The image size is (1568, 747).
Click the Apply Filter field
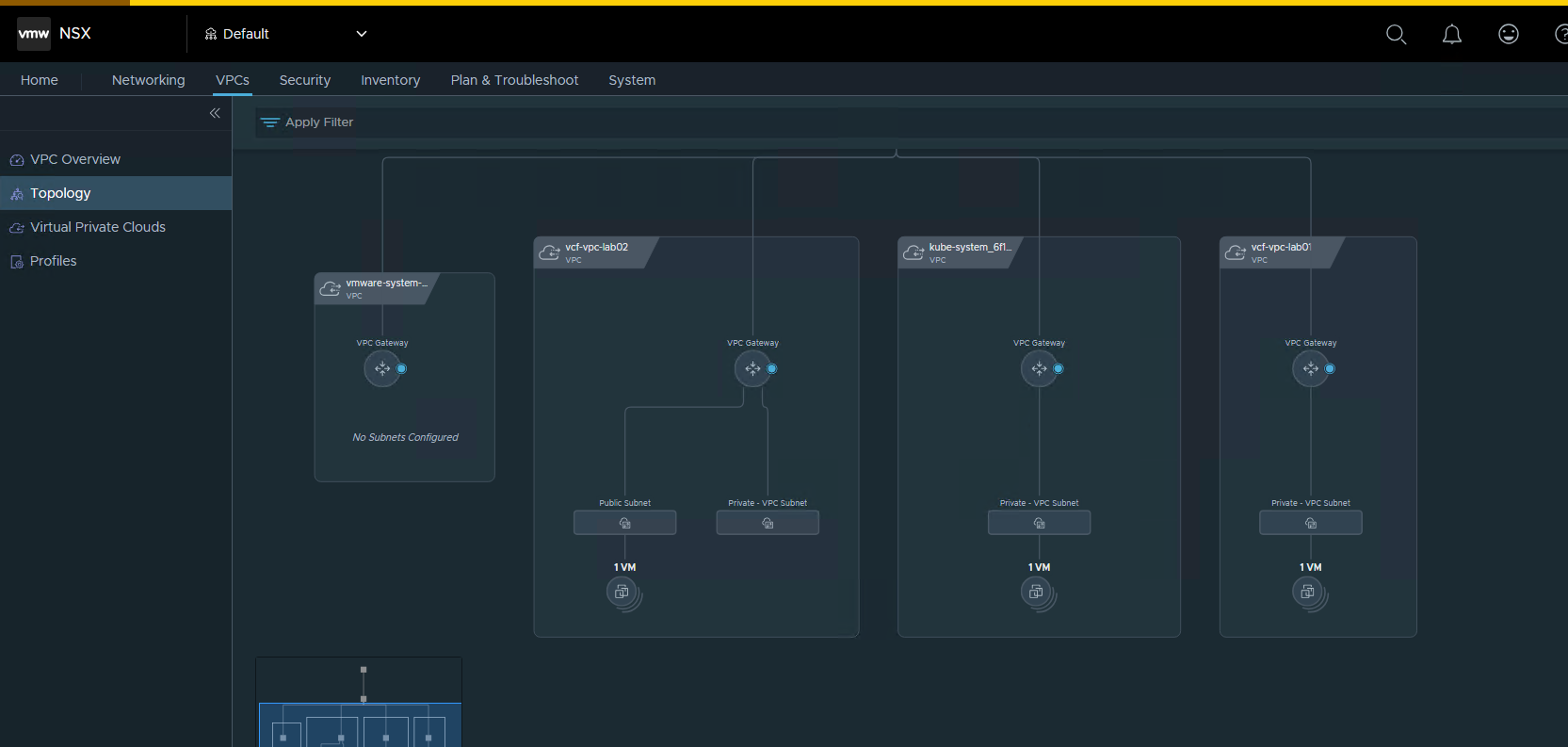click(319, 122)
